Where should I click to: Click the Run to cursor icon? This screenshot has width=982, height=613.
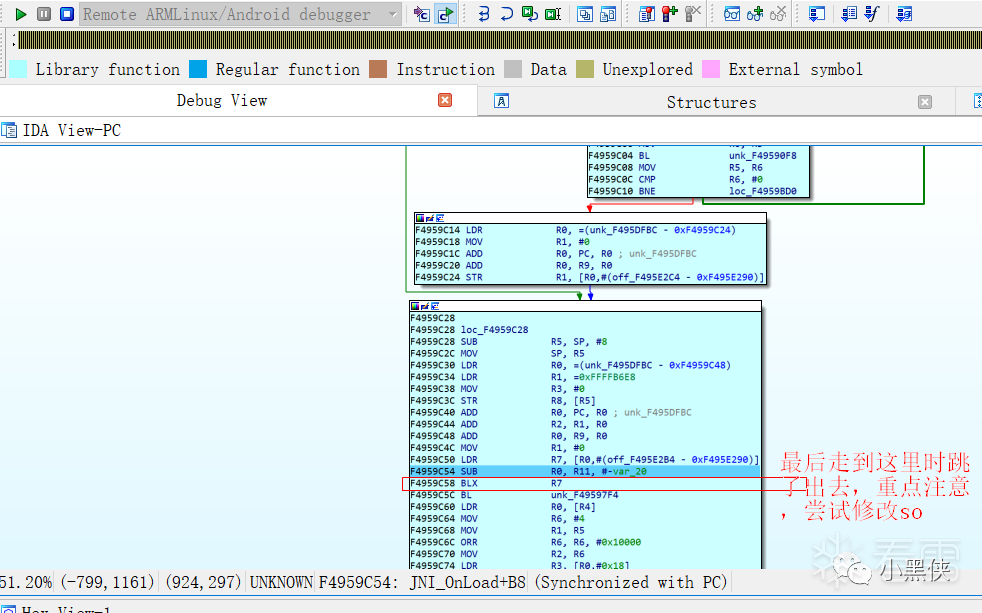553,14
